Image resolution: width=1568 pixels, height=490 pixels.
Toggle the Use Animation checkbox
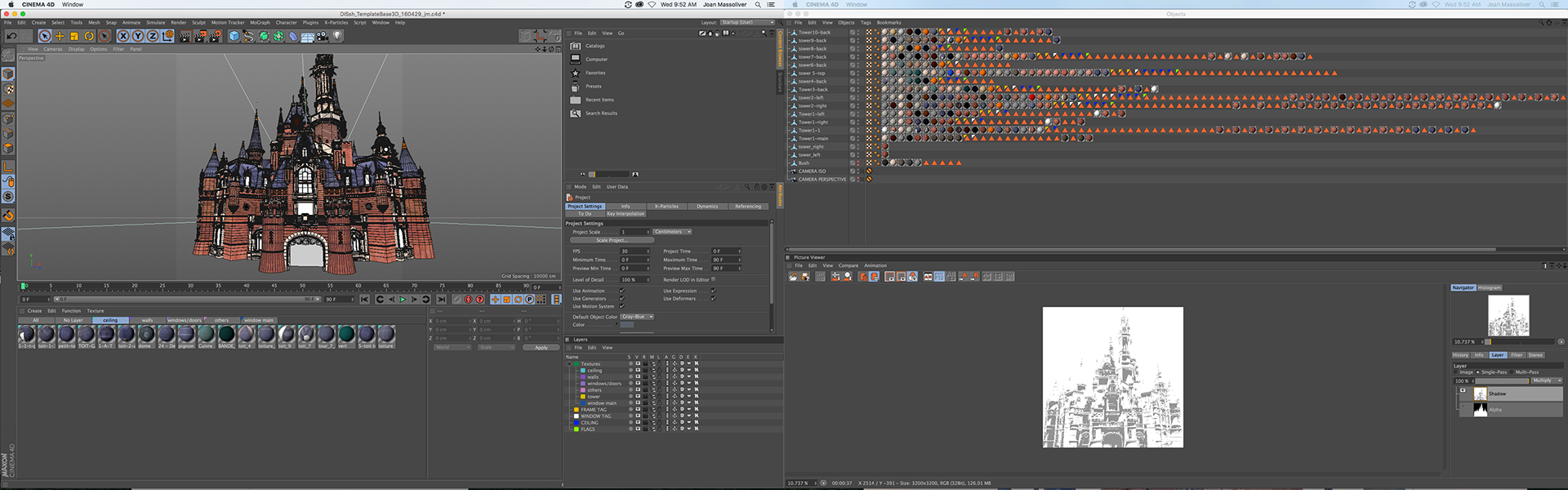(621, 291)
